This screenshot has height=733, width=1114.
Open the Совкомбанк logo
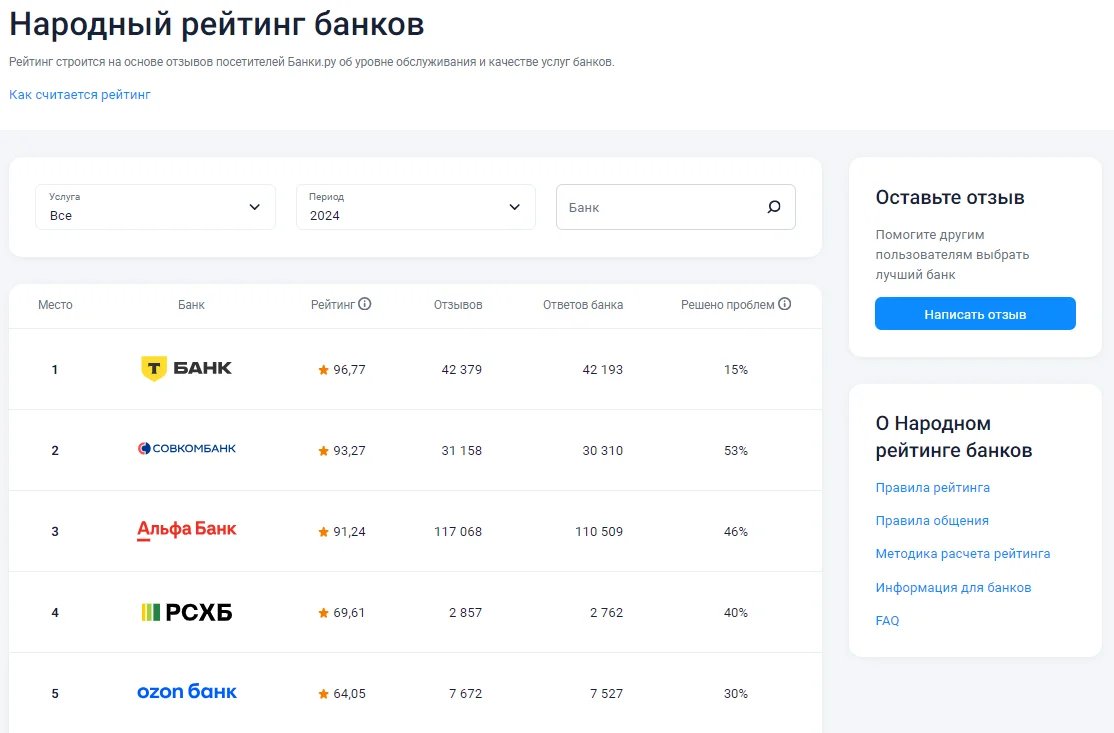click(187, 449)
